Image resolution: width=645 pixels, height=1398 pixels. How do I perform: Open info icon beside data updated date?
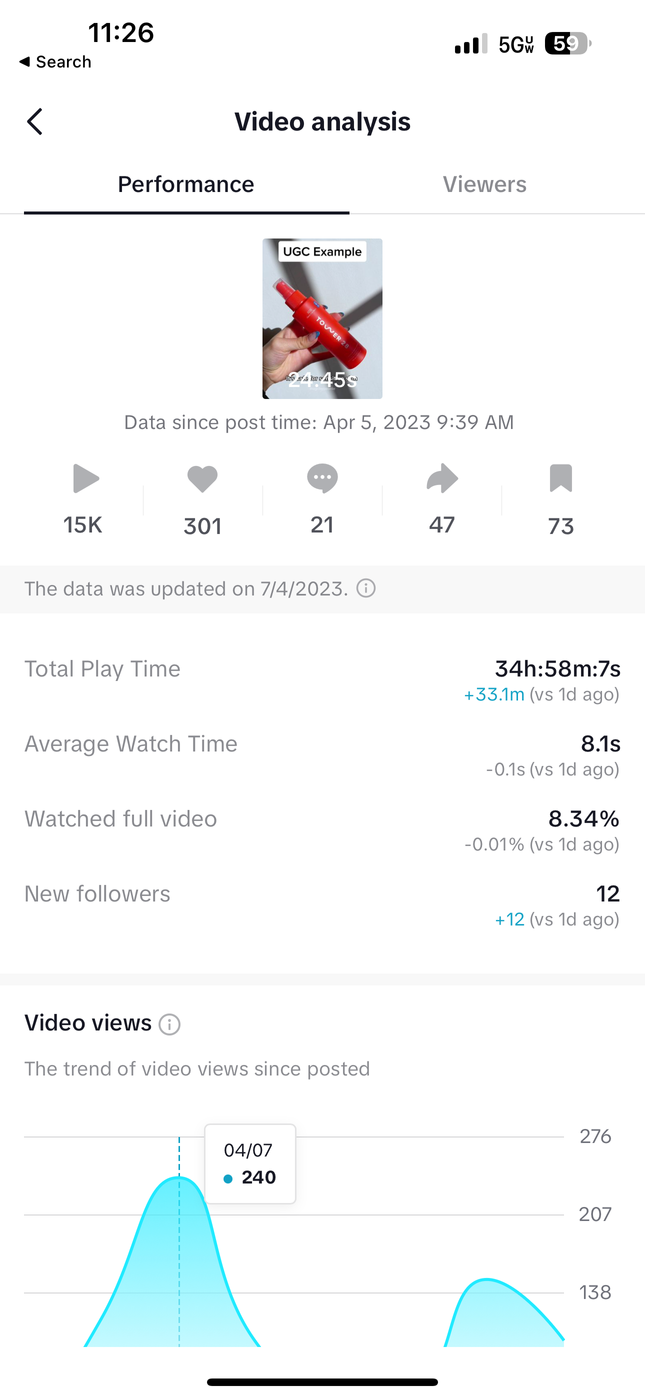point(366,589)
